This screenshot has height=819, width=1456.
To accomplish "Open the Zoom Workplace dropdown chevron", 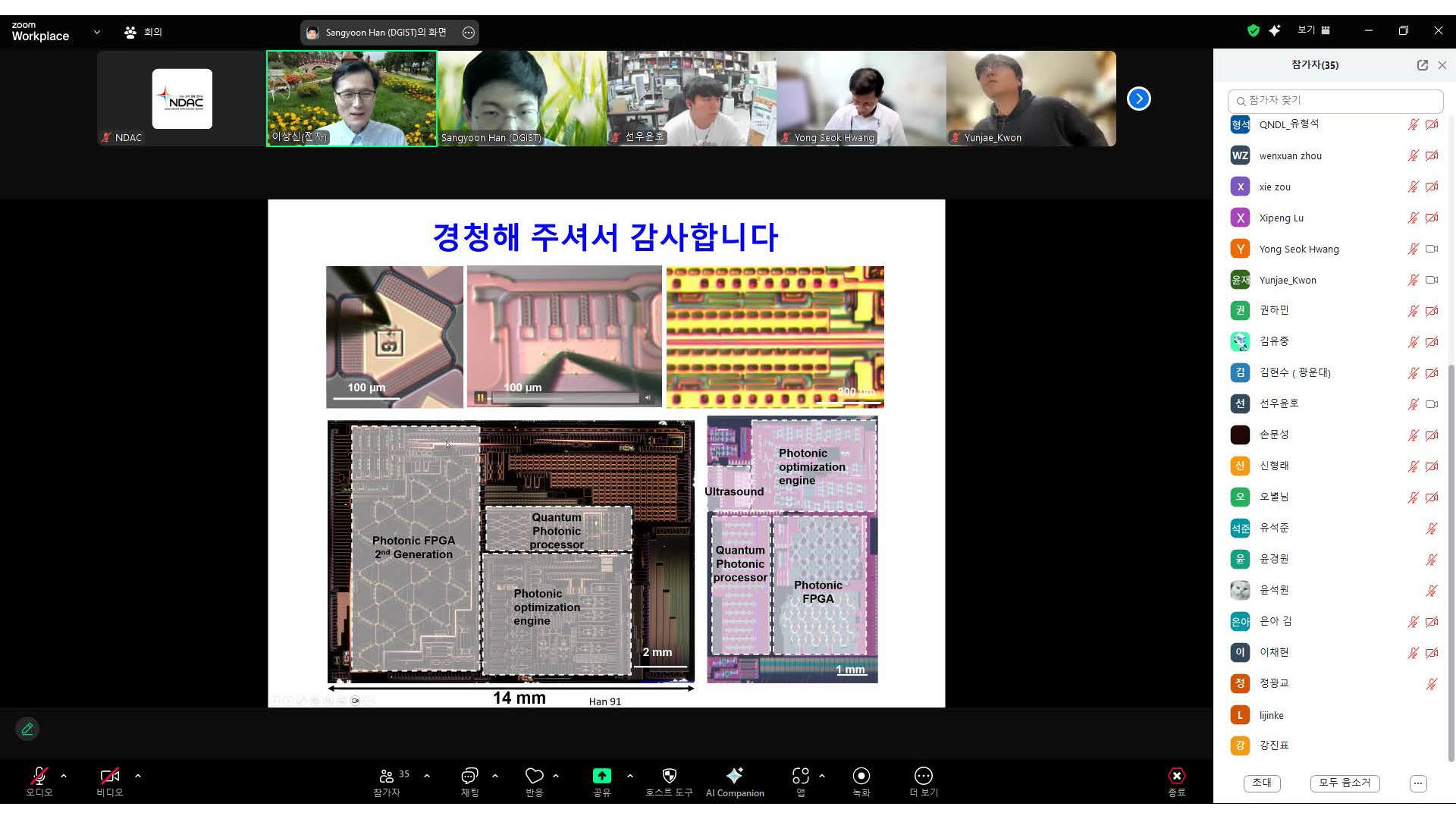I will click(x=97, y=32).
